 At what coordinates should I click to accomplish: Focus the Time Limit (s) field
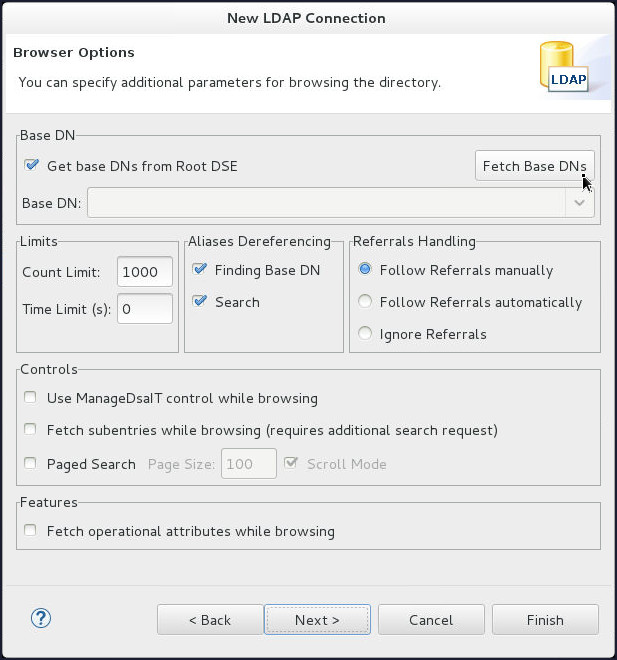click(x=145, y=309)
